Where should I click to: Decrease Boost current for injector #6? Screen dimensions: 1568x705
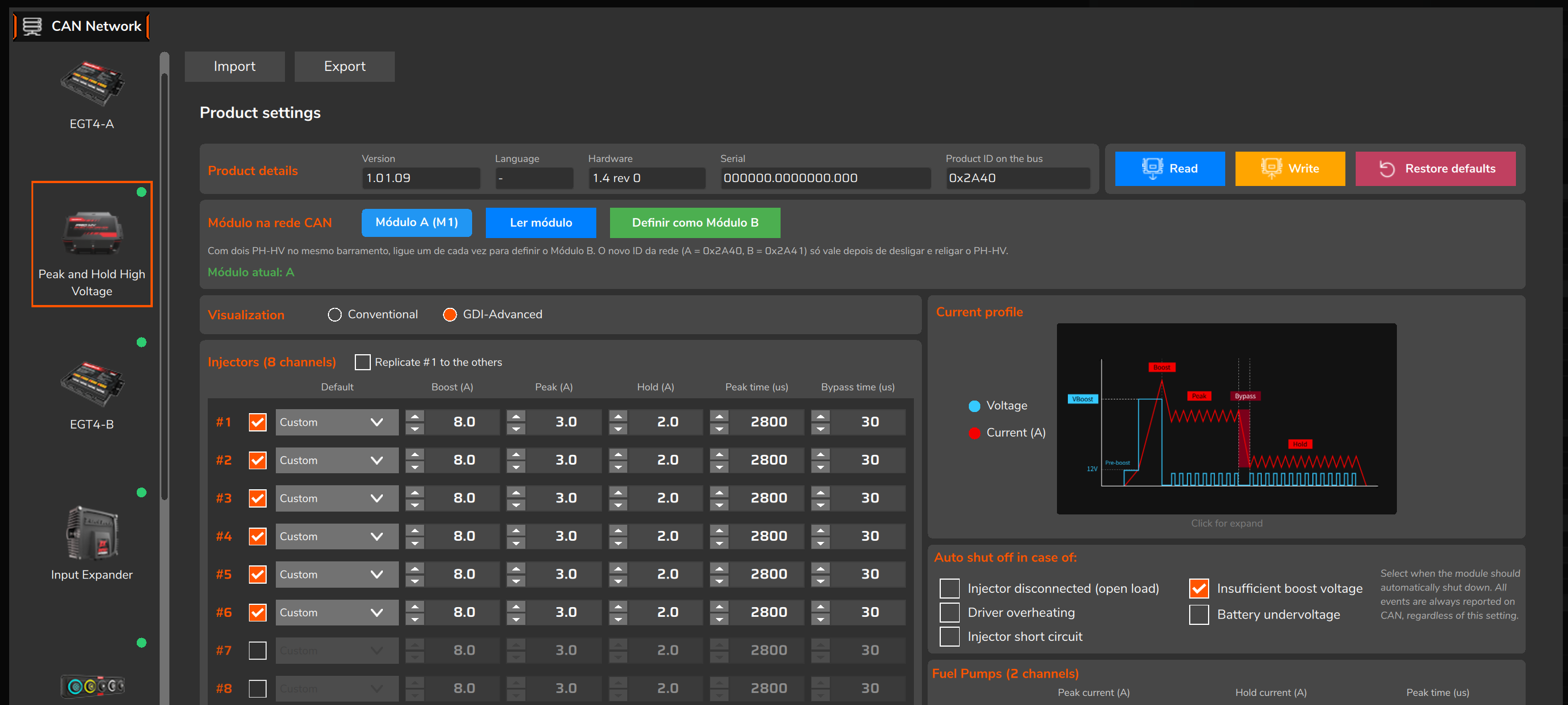414,619
